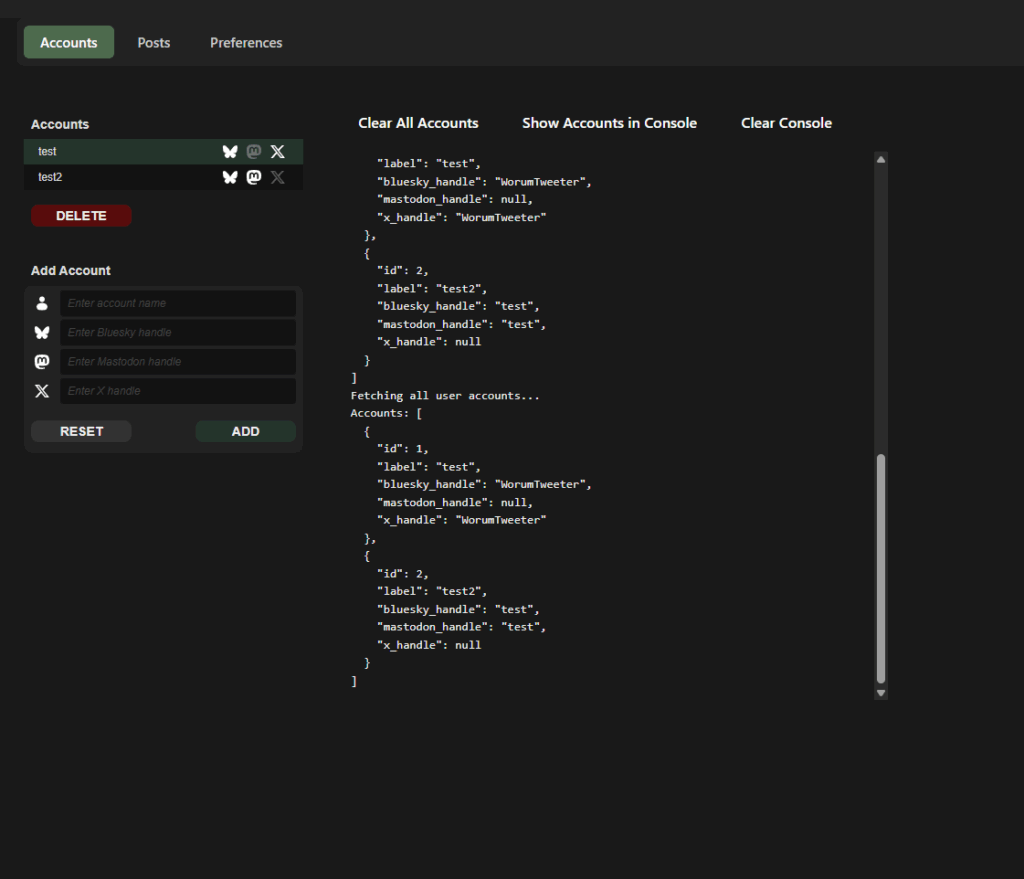Click dimmed X icon in test2 row
Viewport: 1024px width, 879px height.
point(278,177)
